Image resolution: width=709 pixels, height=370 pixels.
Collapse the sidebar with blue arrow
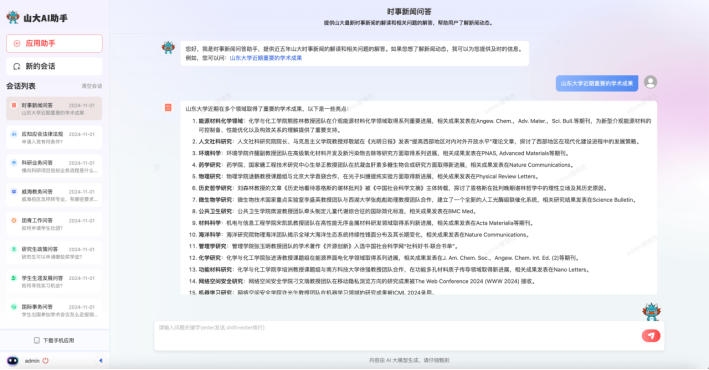(100, 361)
